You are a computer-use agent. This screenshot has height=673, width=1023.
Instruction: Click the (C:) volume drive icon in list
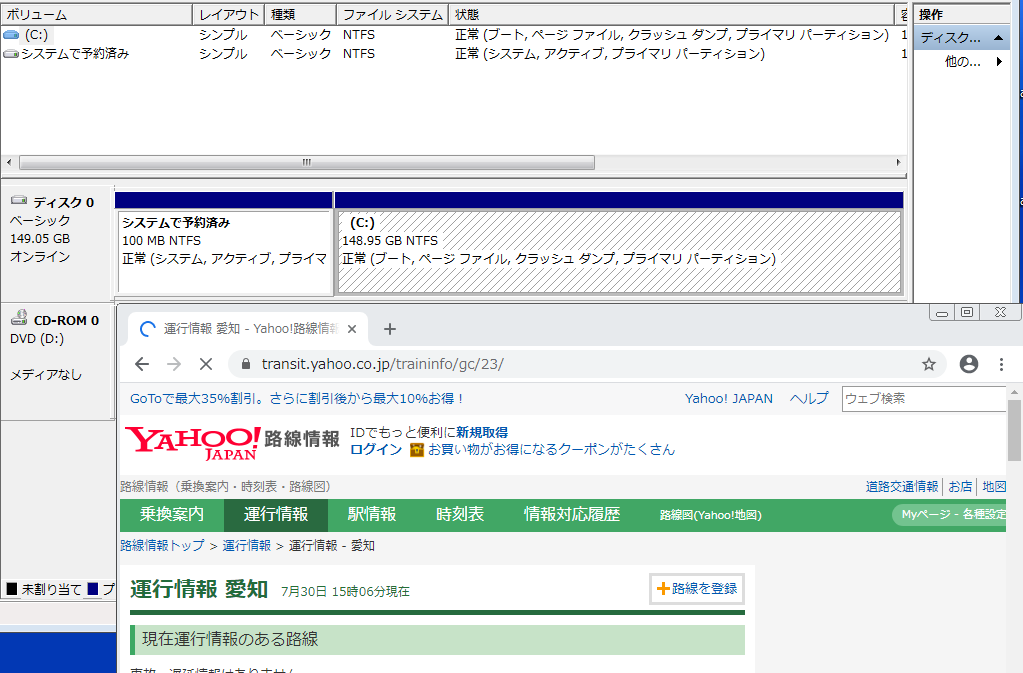pos(11,35)
